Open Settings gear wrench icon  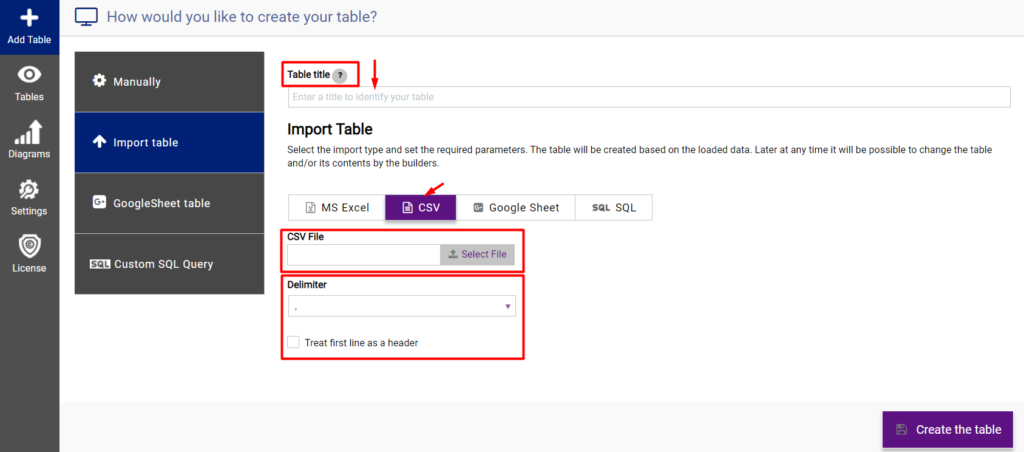pos(29,190)
